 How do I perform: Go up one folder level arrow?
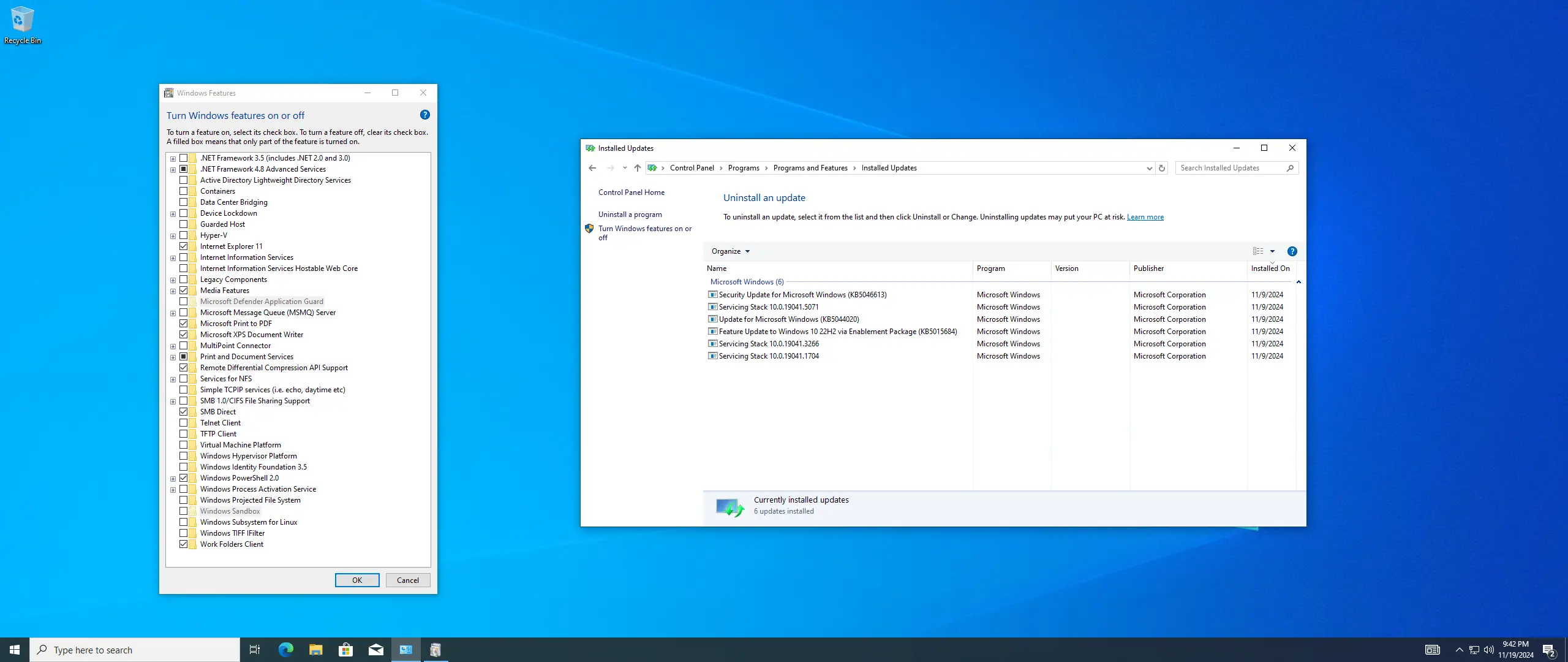[x=637, y=168]
